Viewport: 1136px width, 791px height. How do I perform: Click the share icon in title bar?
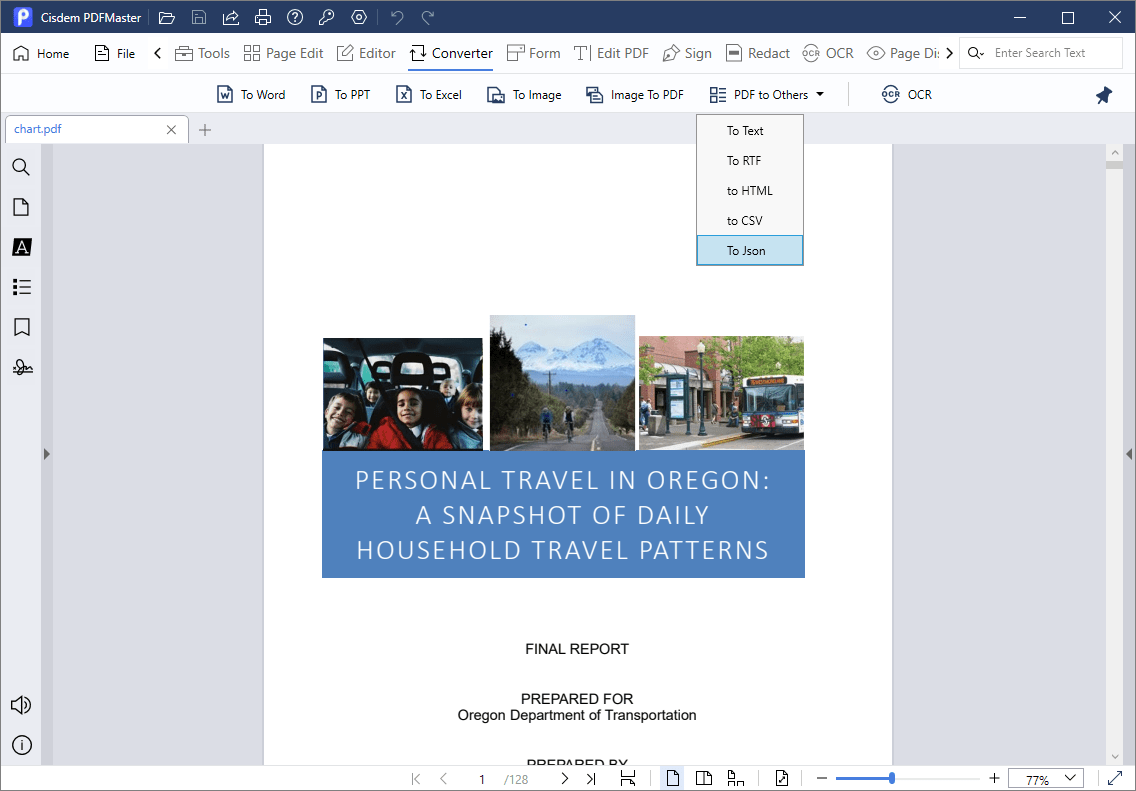point(231,18)
